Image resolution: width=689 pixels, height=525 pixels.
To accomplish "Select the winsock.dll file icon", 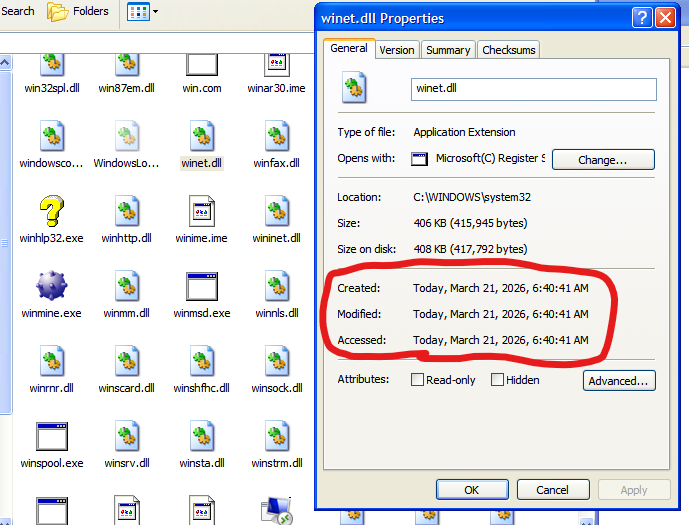I will coord(277,362).
